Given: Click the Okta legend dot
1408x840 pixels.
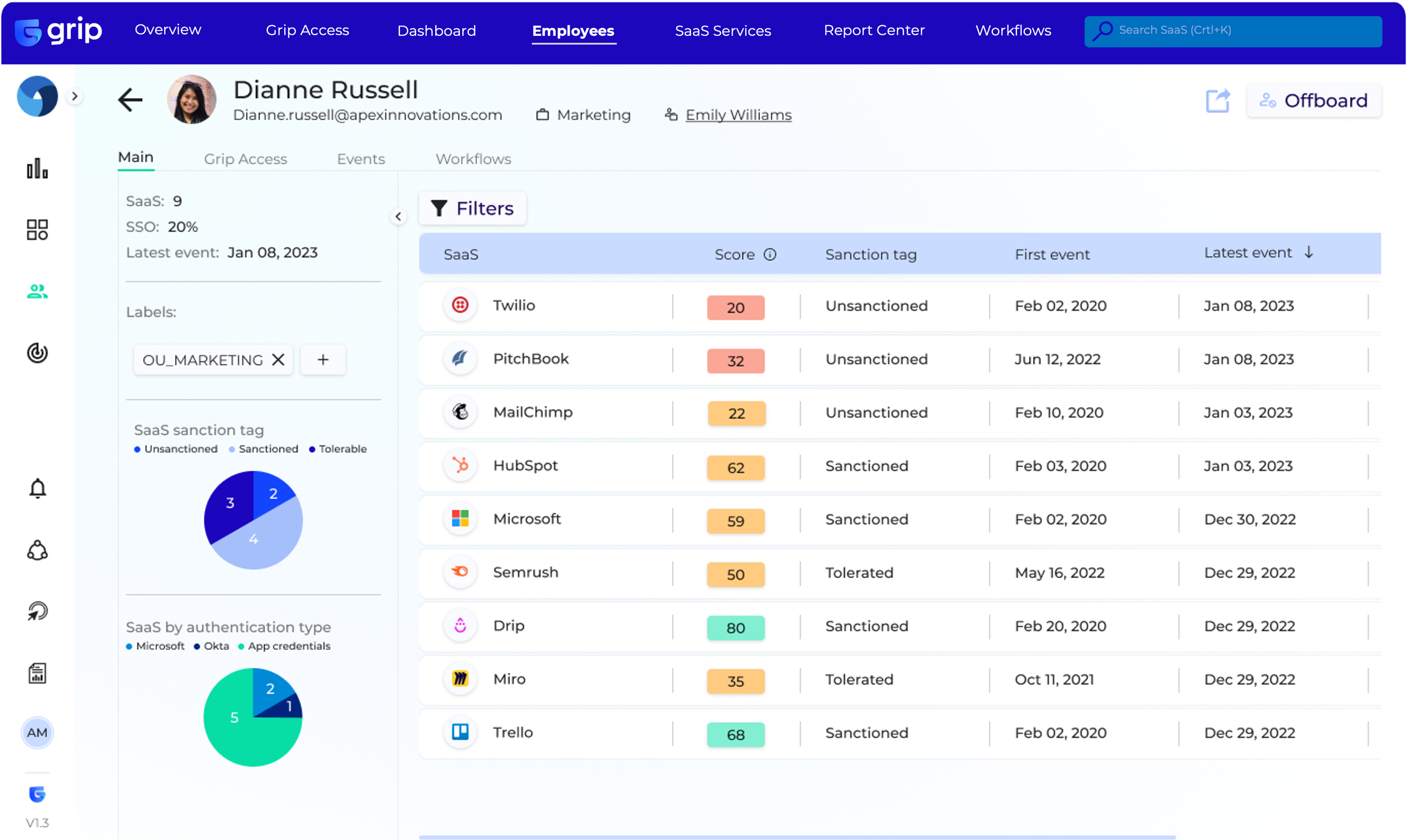Looking at the screenshot, I should coord(197,646).
